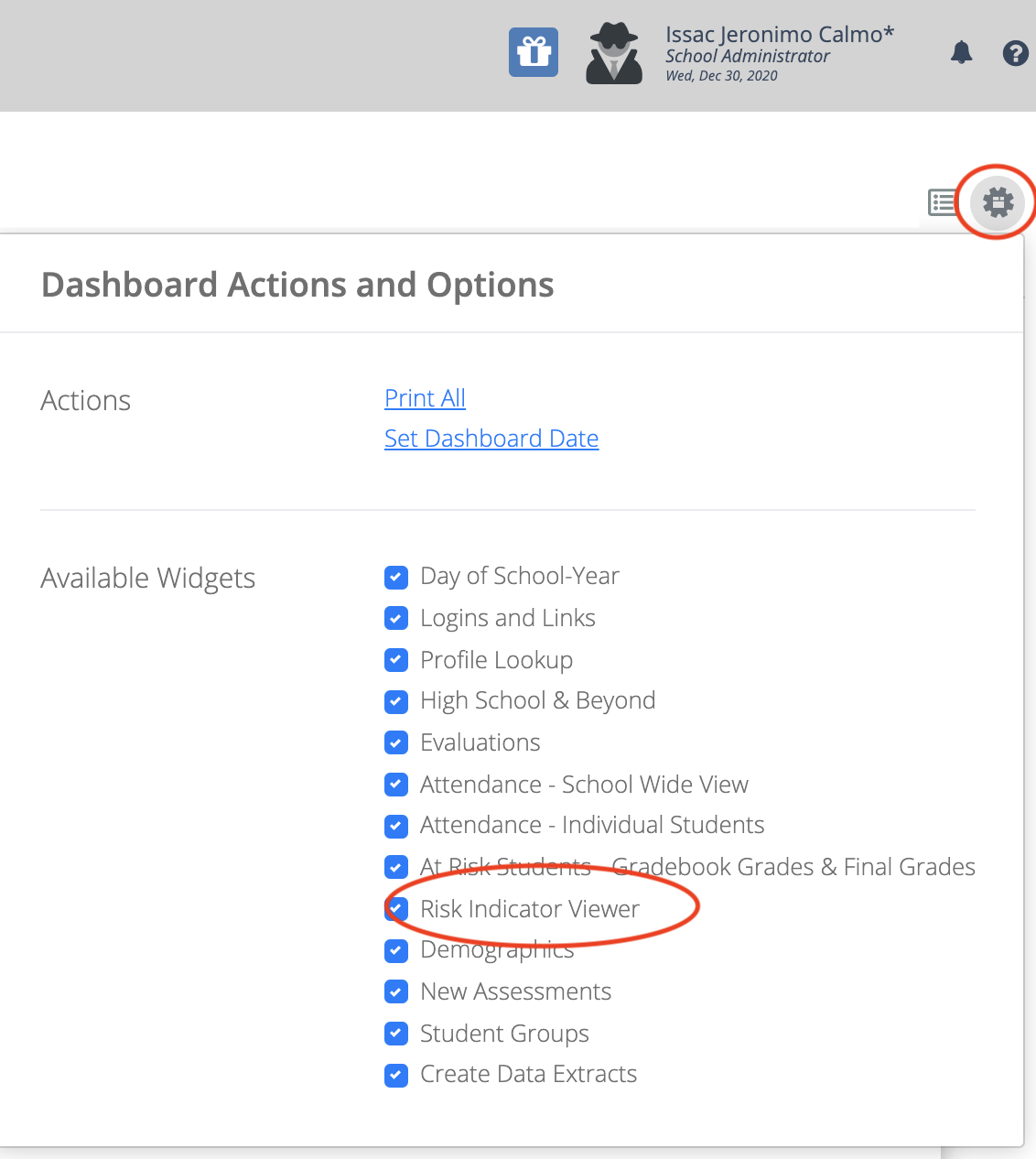This screenshot has width=1036, height=1159.
Task: Uncheck the Demographics widget
Action: pyautogui.click(x=396, y=950)
